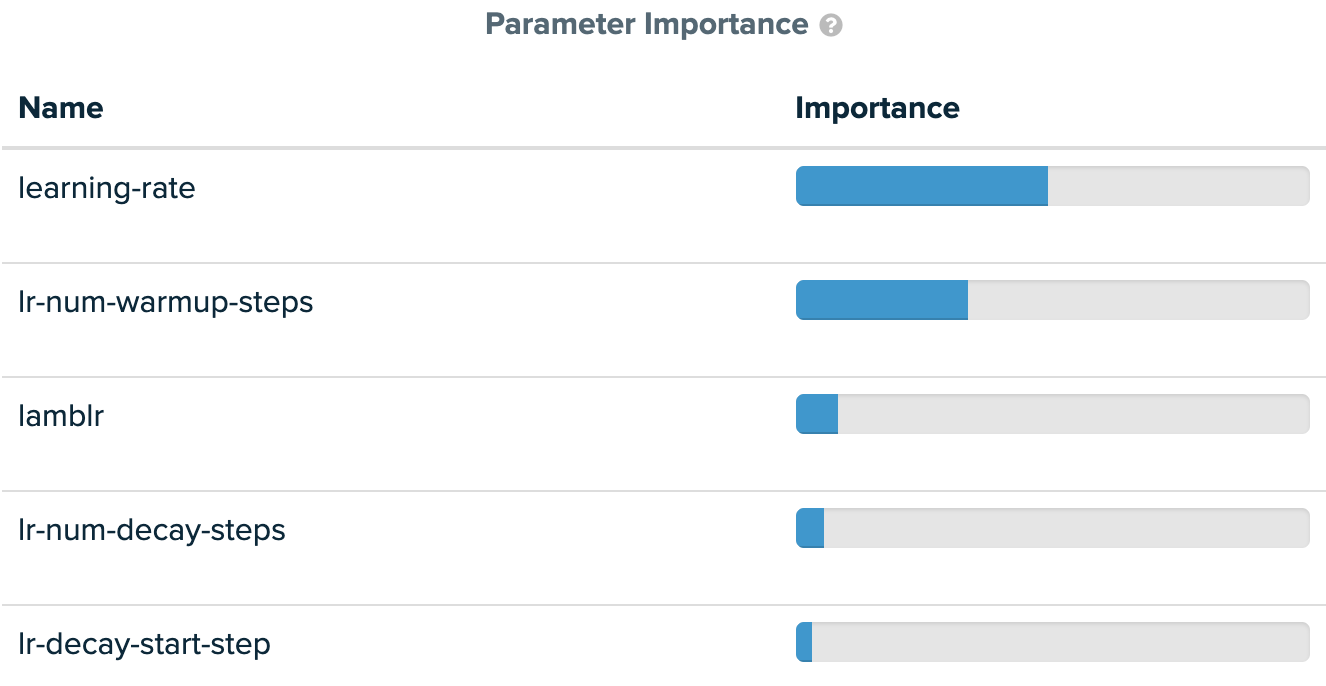Click the gray unfilled portion of lr-decay-start-step bar

[x=1060, y=642]
